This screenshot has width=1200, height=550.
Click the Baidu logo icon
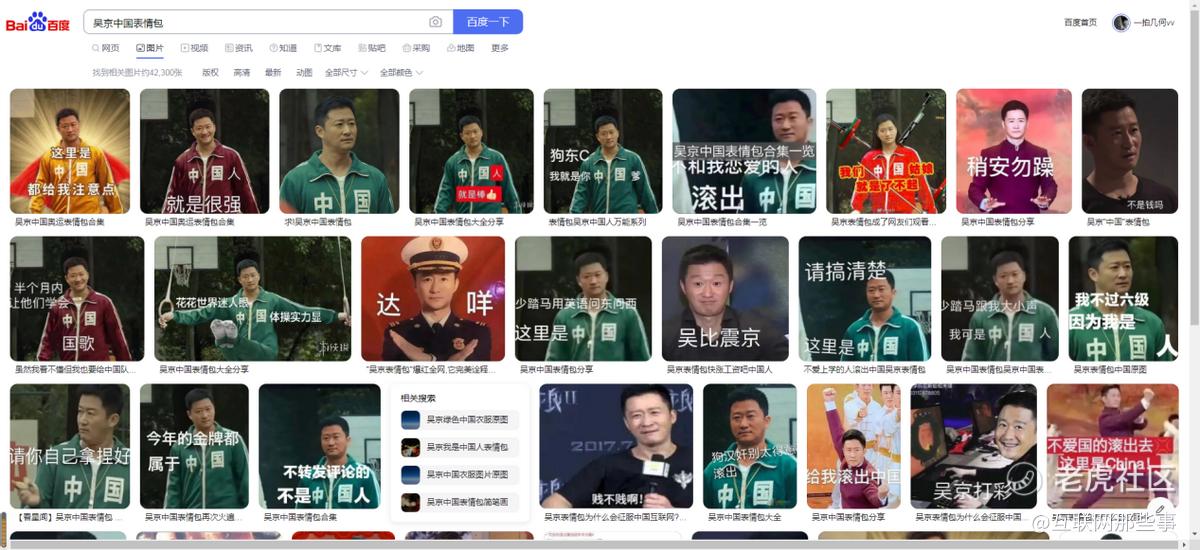(38, 22)
